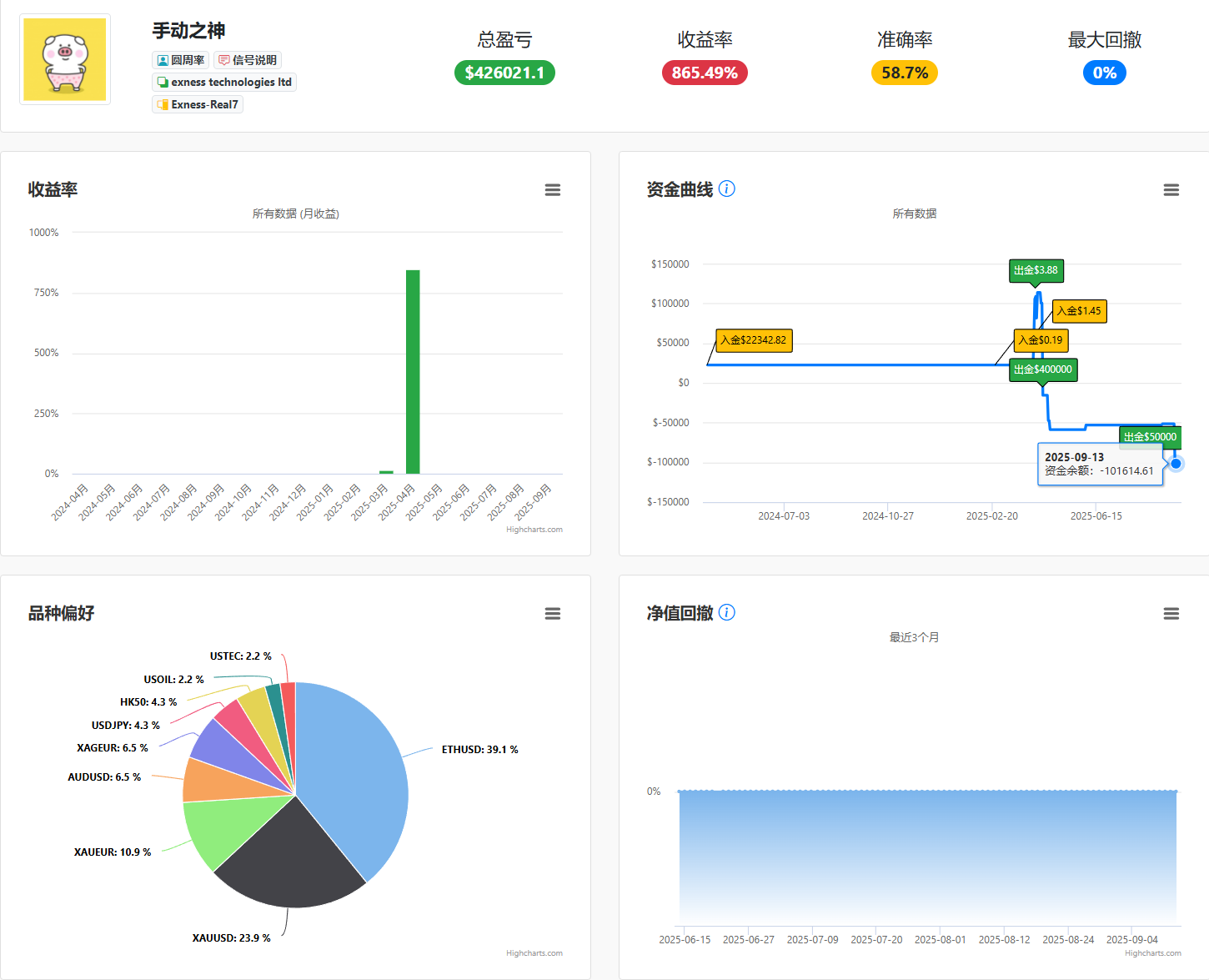Click the HK50: 4.3 % label
The image size is (1209, 980).
coord(148,702)
